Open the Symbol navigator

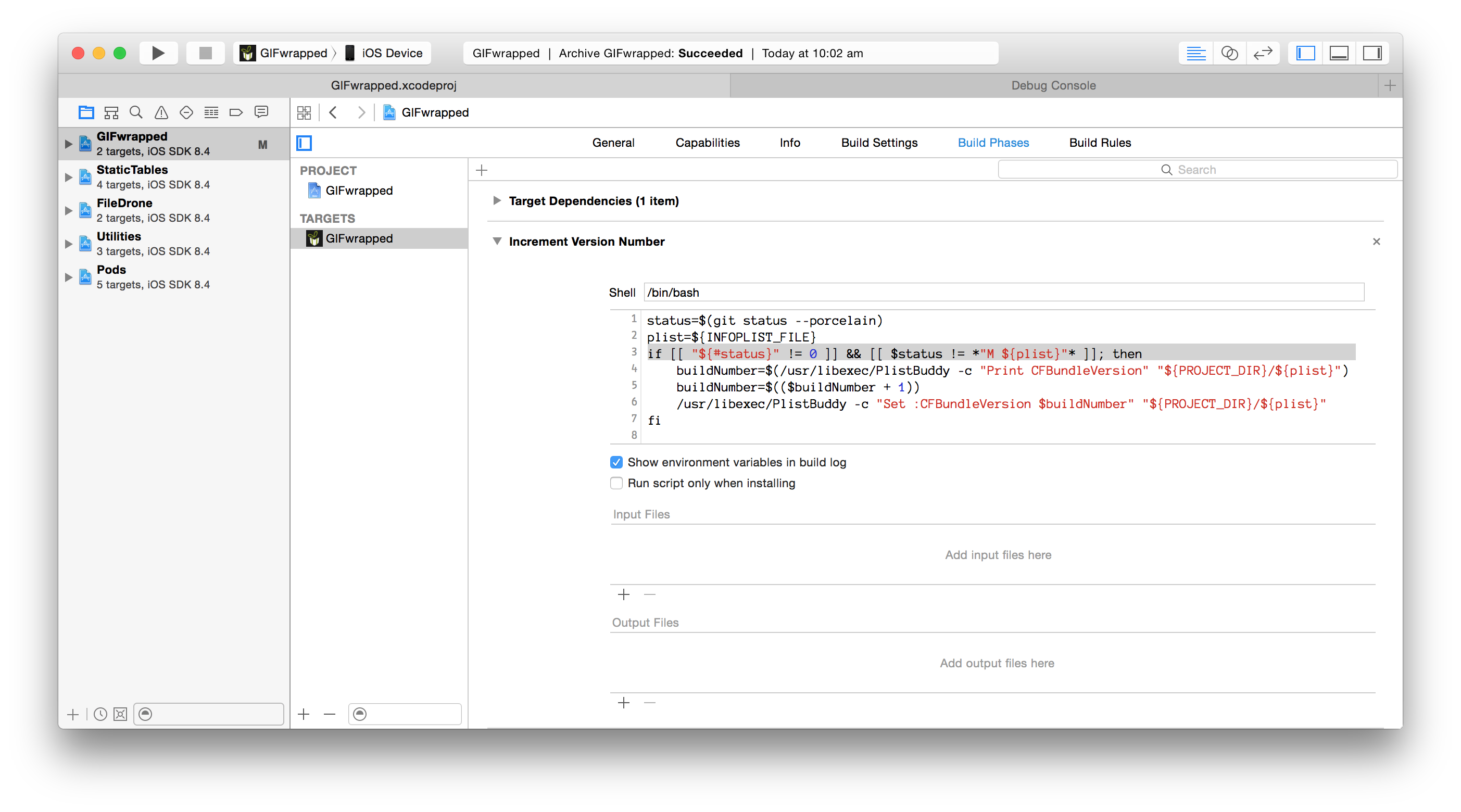[x=111, y=112]
